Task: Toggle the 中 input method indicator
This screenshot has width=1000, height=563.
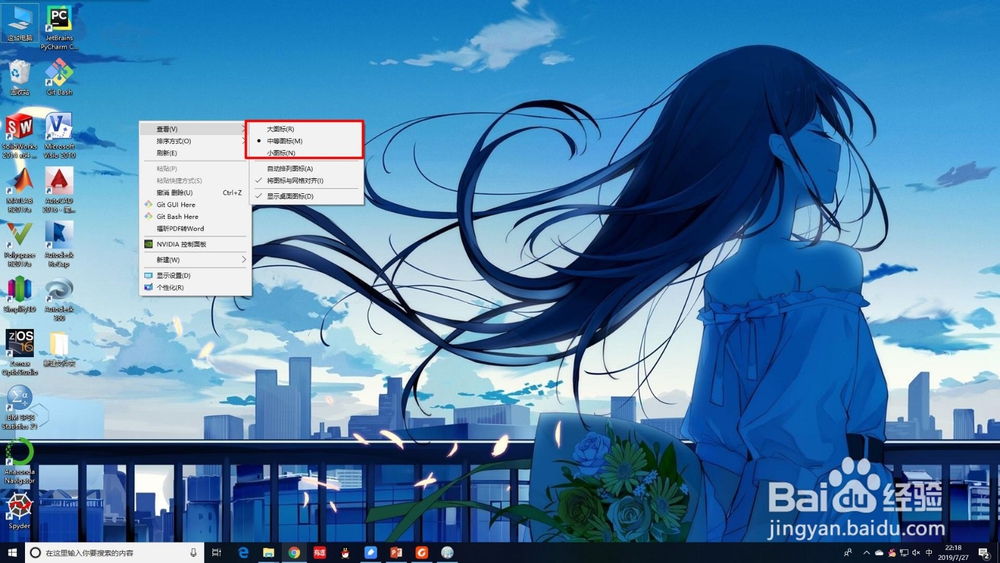Action: point(929,553)
